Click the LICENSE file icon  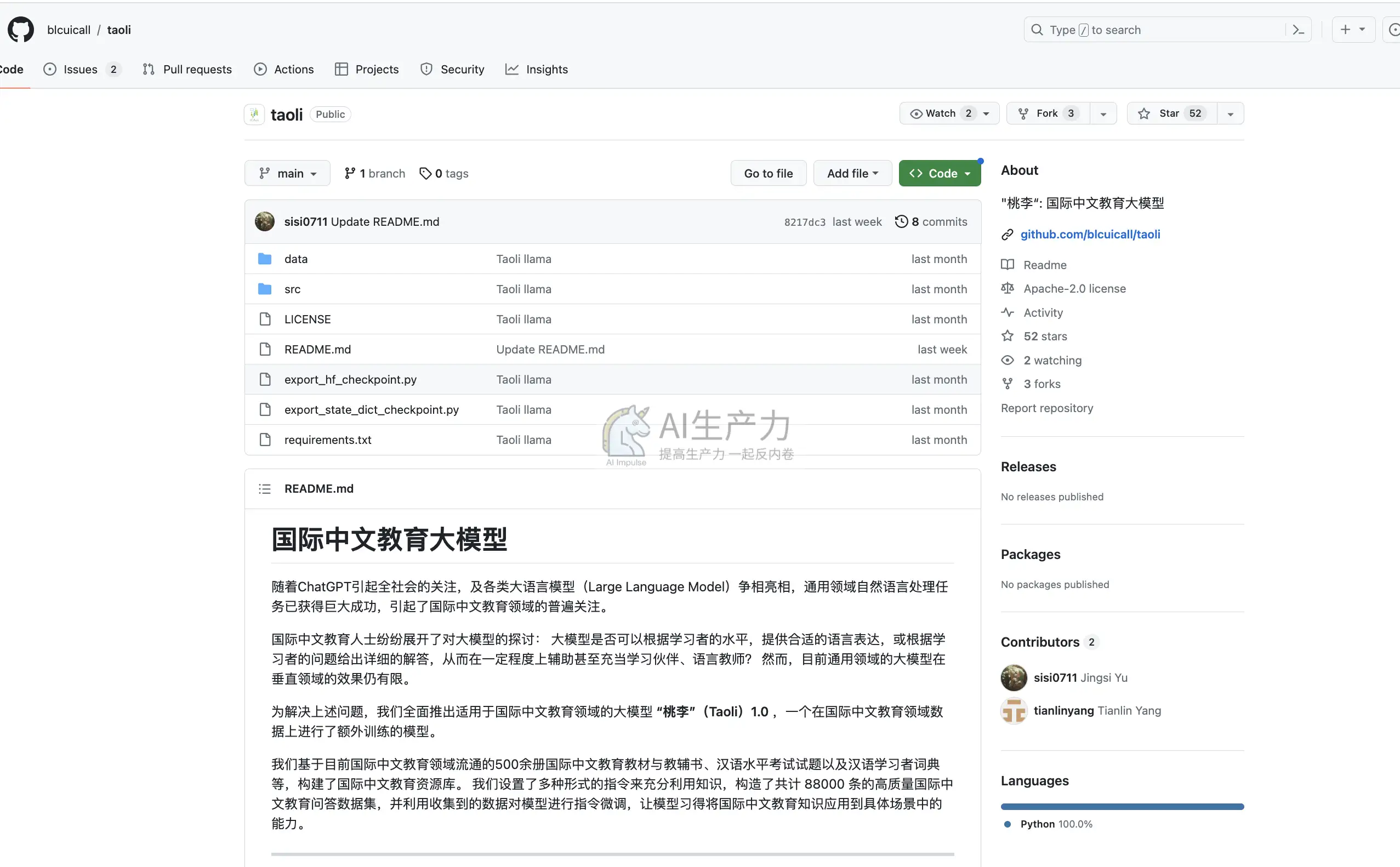[265, 319]
